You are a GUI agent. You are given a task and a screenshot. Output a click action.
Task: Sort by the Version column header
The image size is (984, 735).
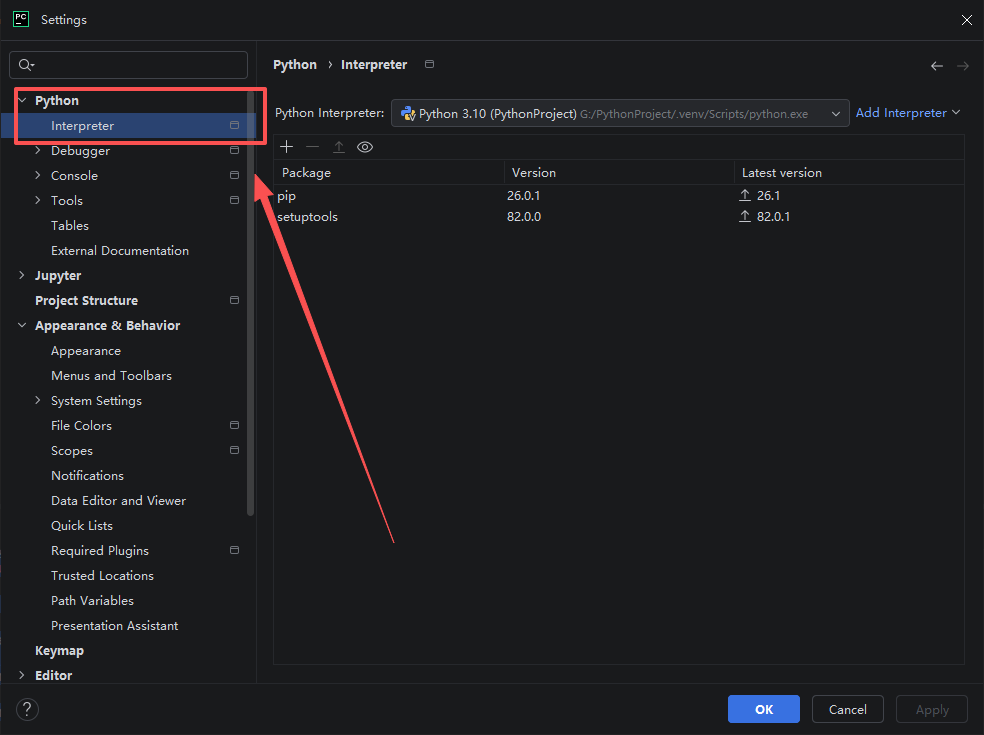pyautogui.click(x=619, y=173)
